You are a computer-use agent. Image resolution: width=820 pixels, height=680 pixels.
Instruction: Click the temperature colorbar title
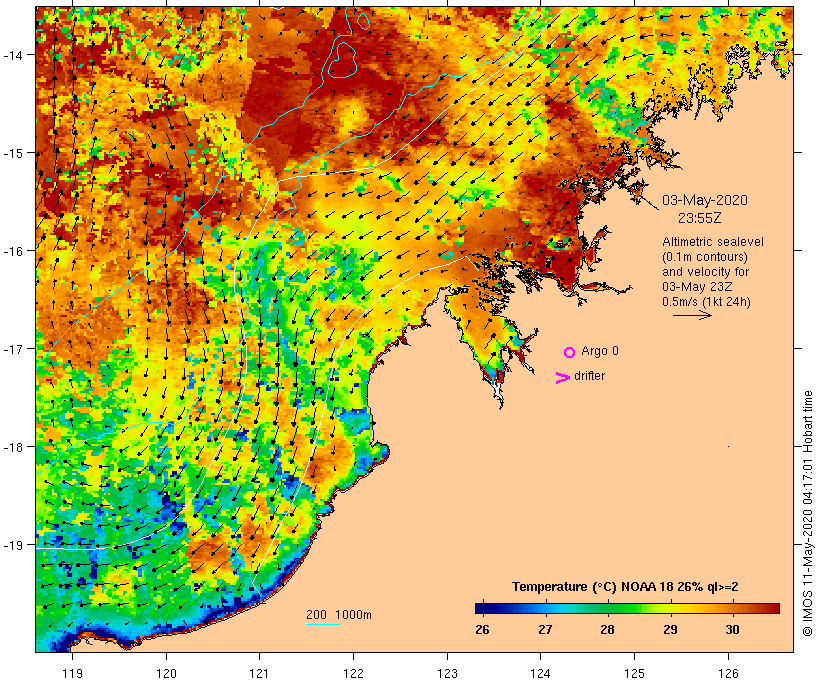pyautogui.click(x=625, y=587)
